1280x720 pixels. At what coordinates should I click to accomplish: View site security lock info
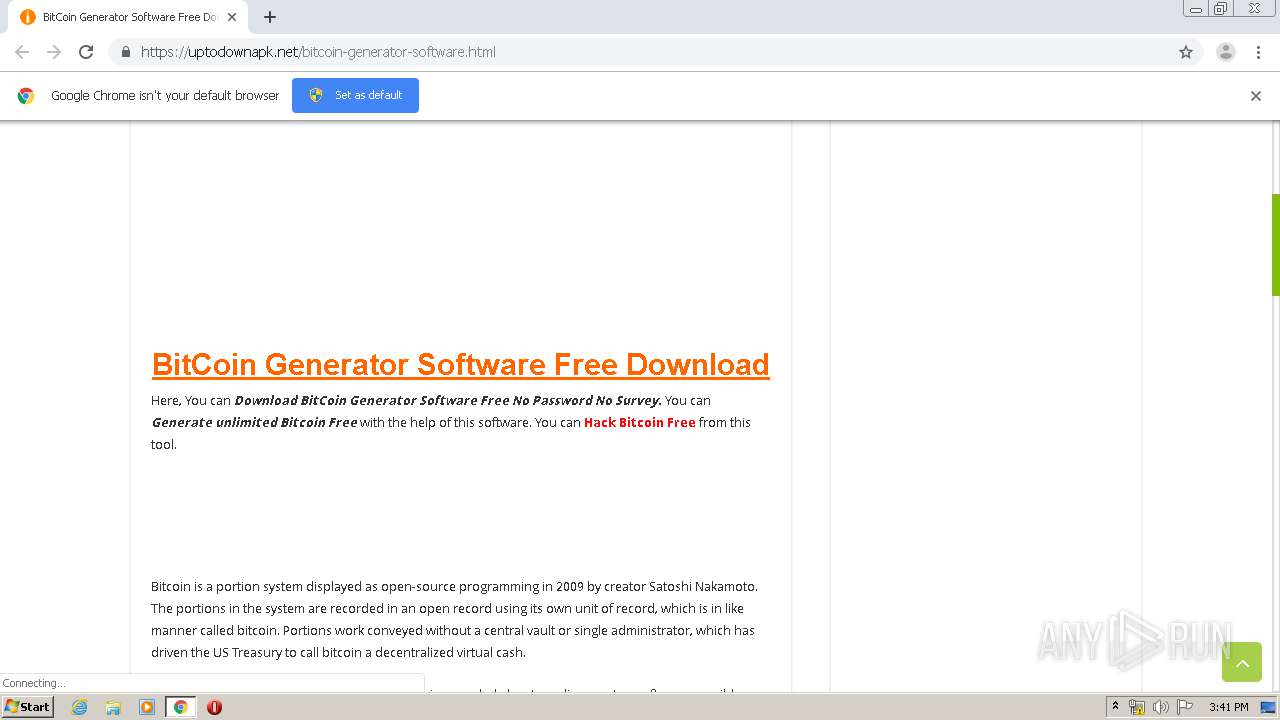pos(125,52)
